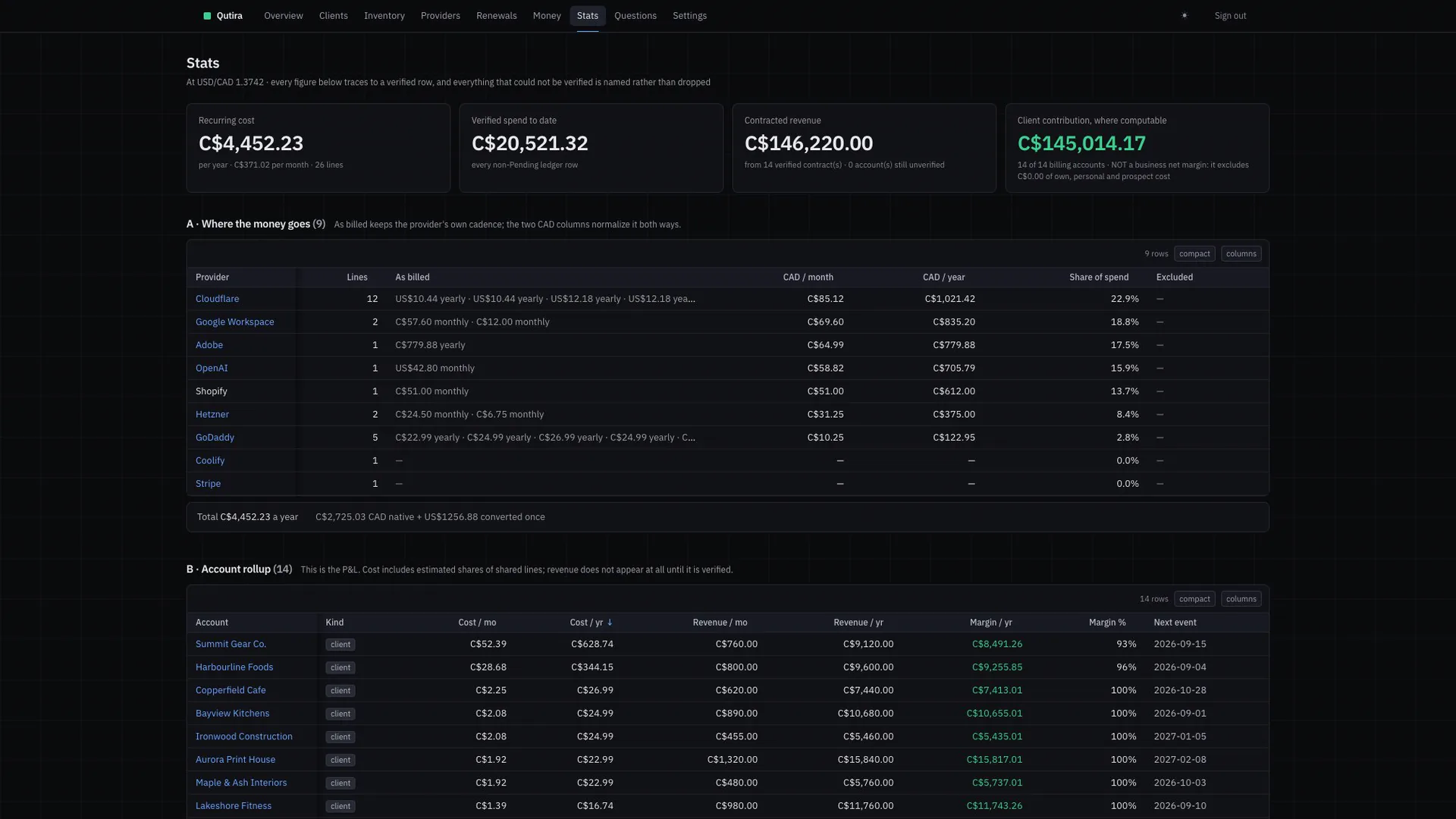Toggle the theme dot icon near Sign out

click(1185, 16)
